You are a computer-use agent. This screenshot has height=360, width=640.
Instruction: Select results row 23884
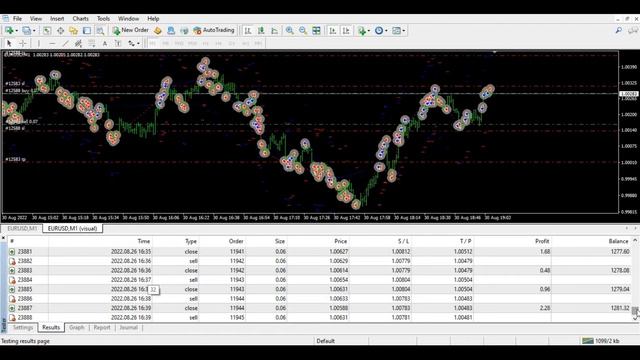[x=320, y=280]
